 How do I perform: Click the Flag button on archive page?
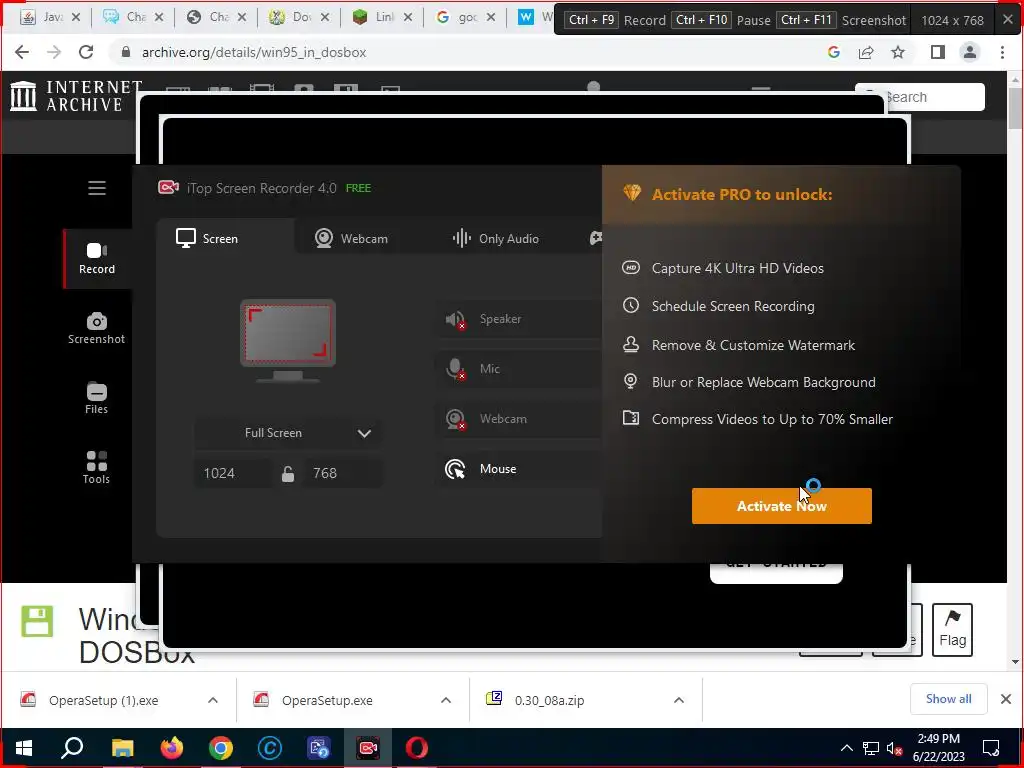(x=952, y=630)
